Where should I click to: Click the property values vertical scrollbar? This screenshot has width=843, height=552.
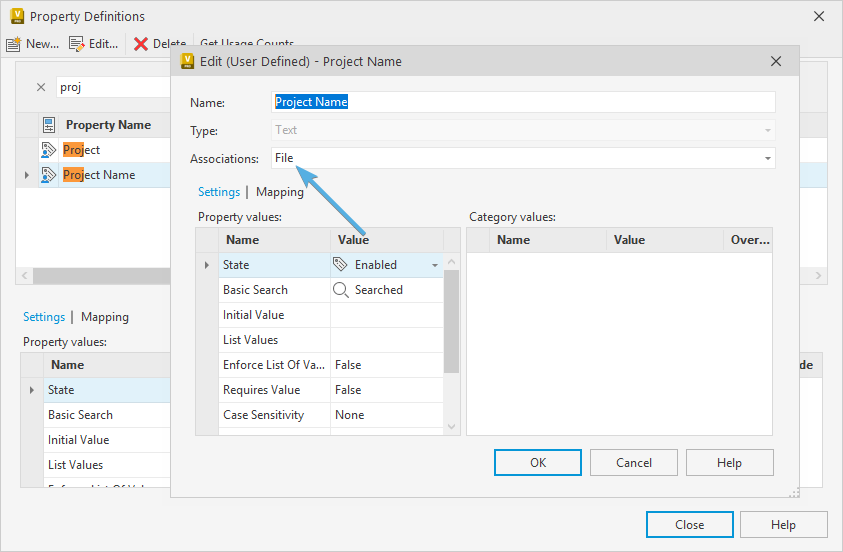point(451,320)
